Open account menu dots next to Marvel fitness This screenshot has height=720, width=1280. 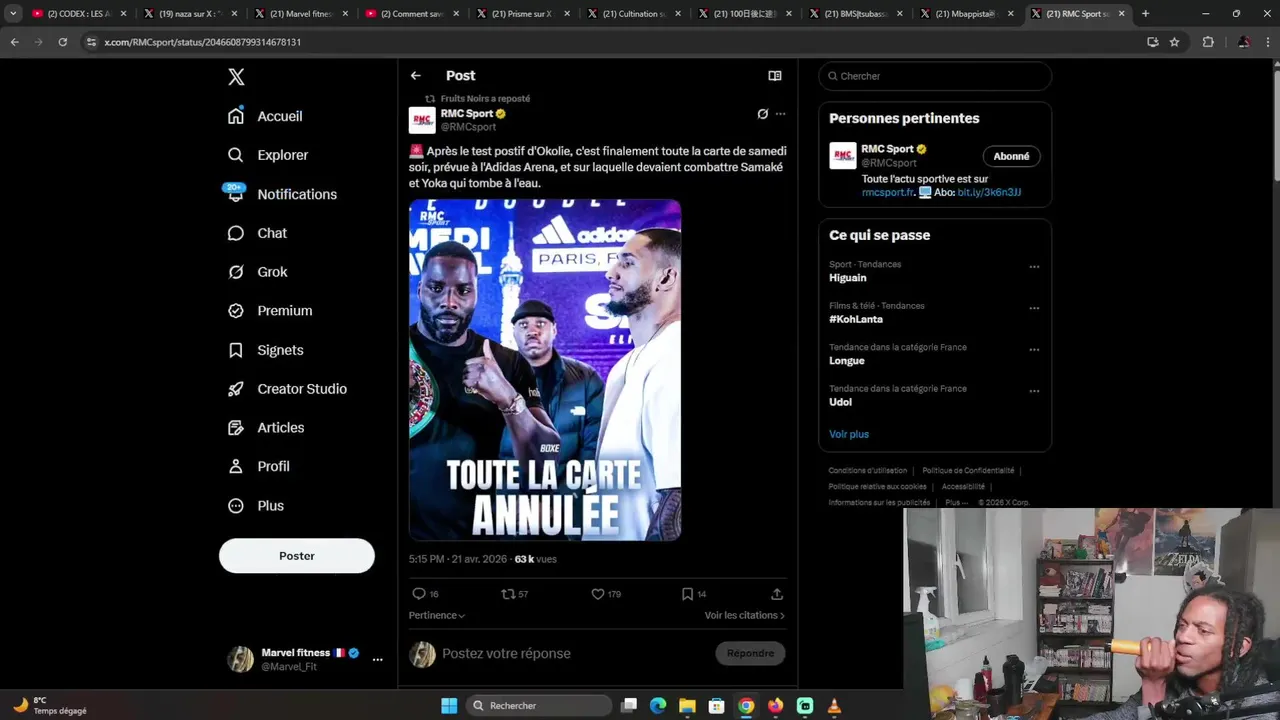click(x=377, y=660)
